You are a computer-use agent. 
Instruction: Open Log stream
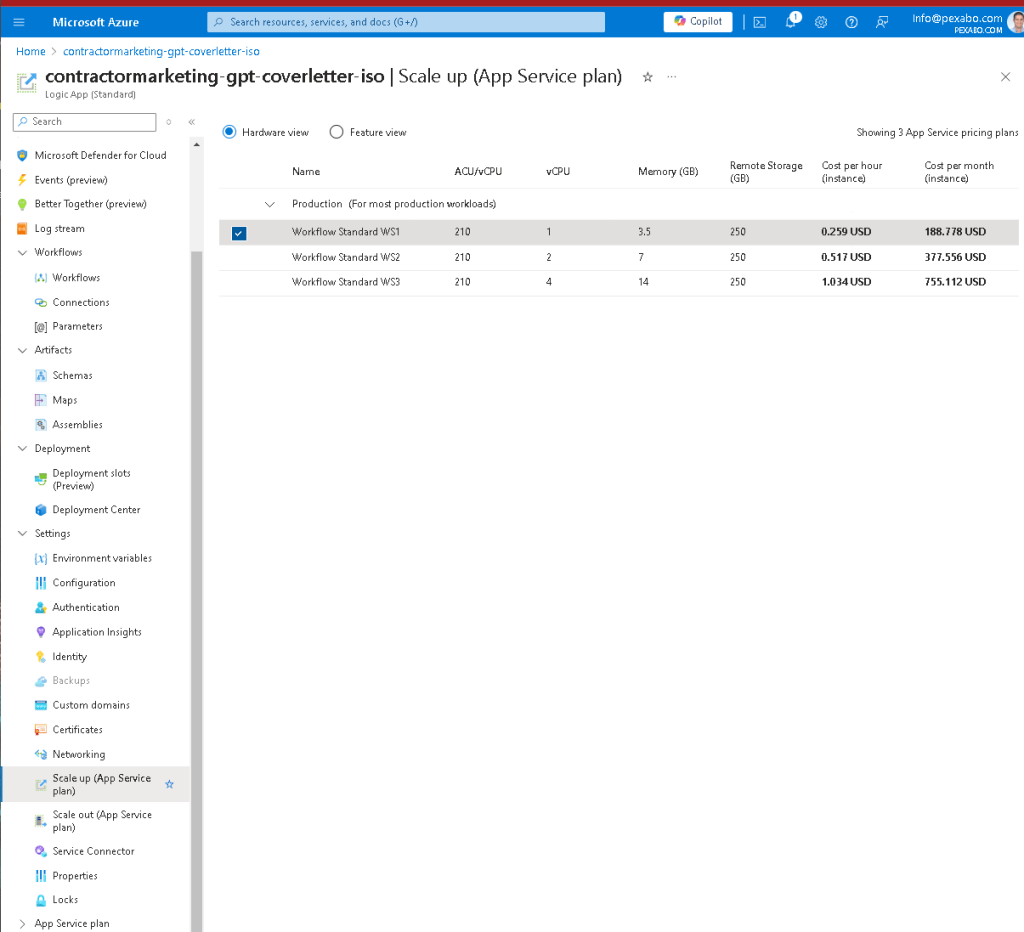59,229
